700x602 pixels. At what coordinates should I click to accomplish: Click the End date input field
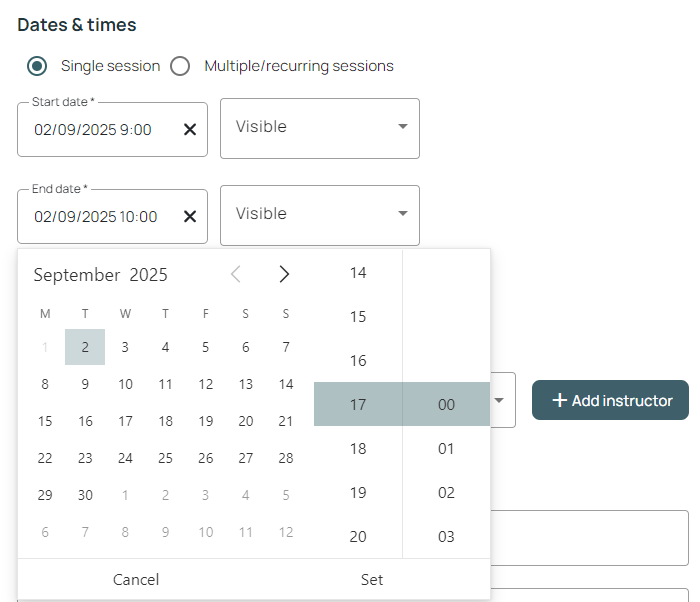100,217
